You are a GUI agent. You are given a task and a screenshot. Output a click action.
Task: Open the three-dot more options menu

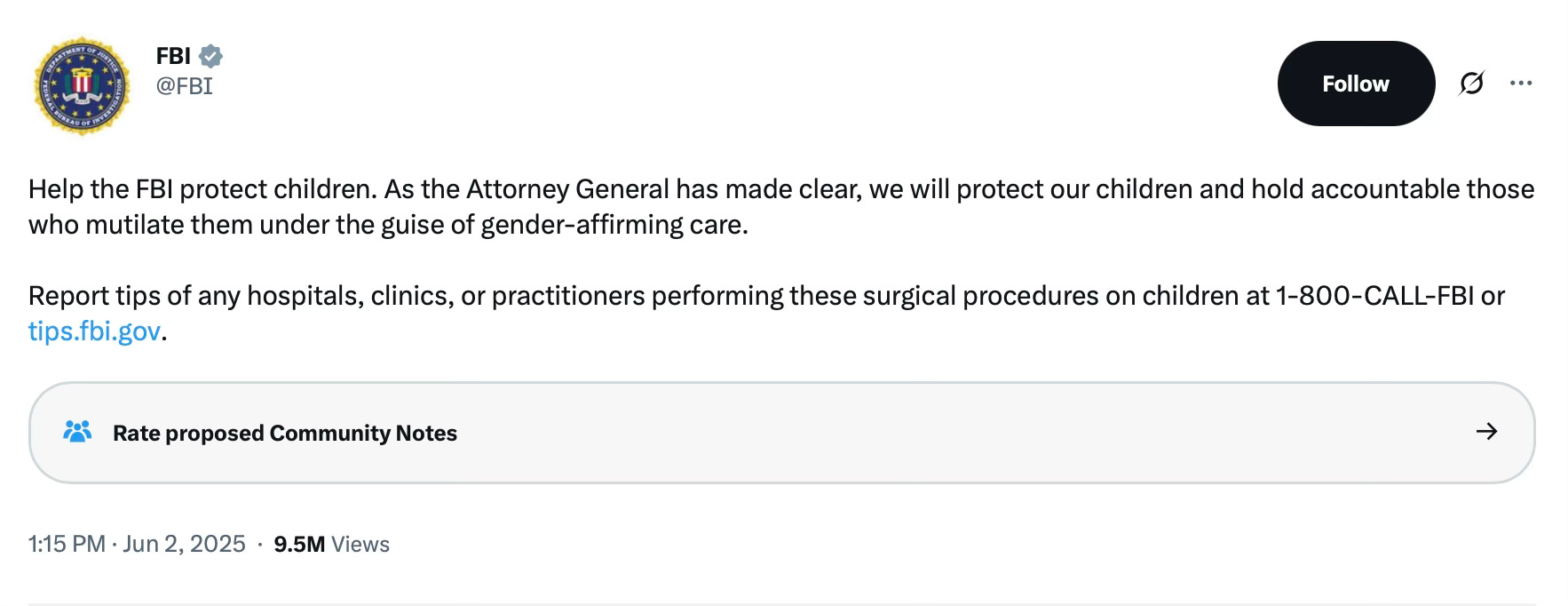pyautogui.click(x=1521, y=84)
